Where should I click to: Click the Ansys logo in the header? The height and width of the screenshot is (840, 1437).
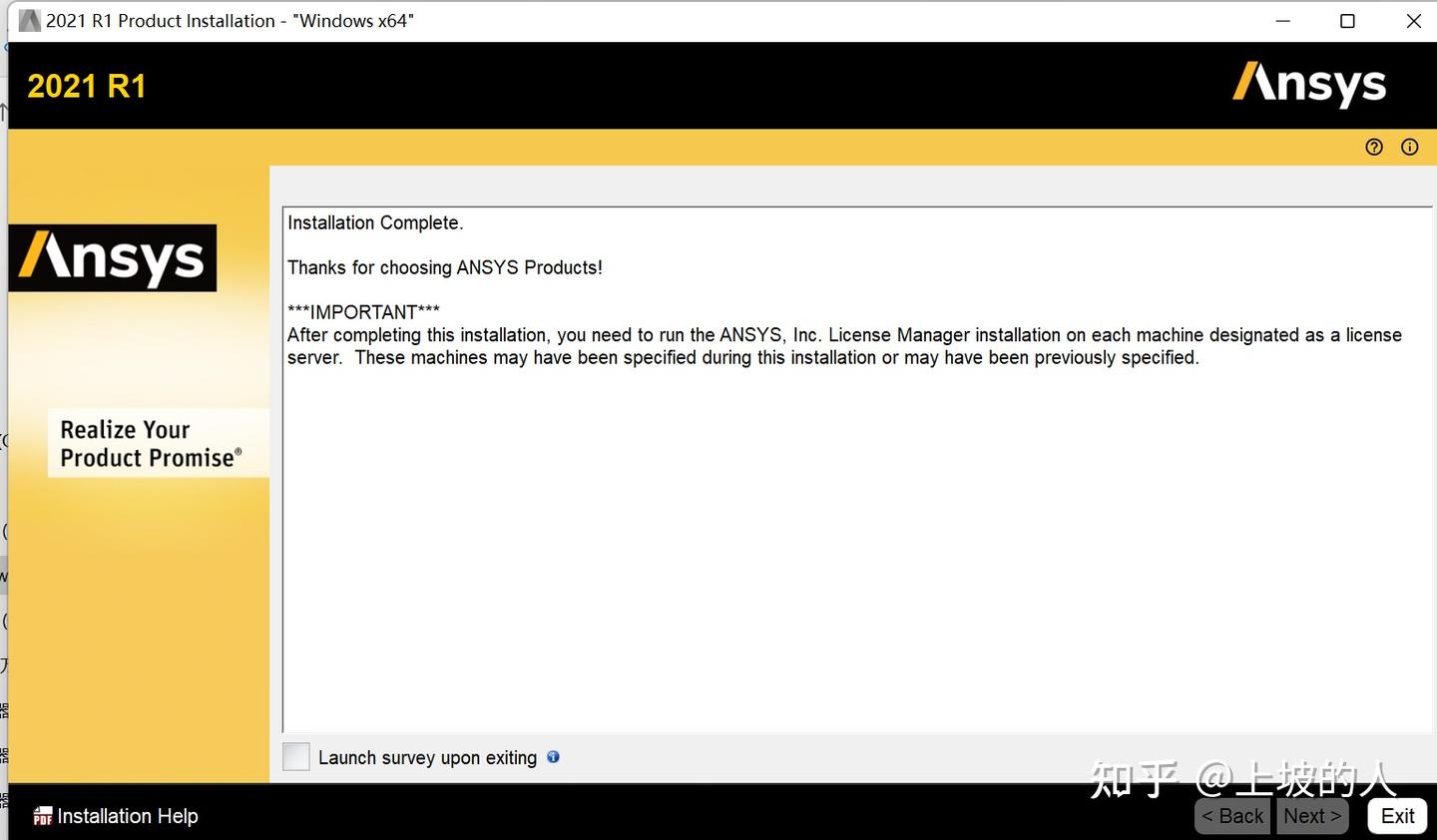tap(1309, 85)
